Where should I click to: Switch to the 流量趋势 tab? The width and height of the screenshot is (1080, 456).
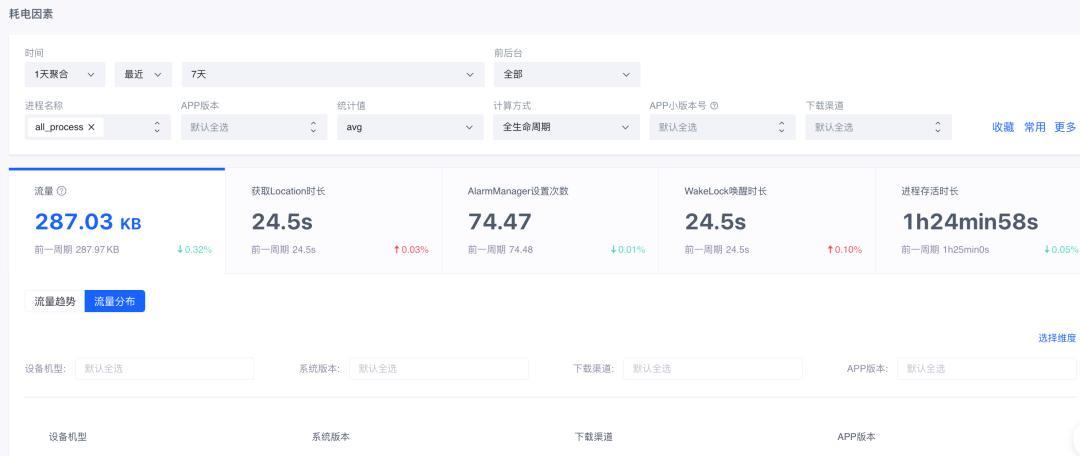(54, 301)
